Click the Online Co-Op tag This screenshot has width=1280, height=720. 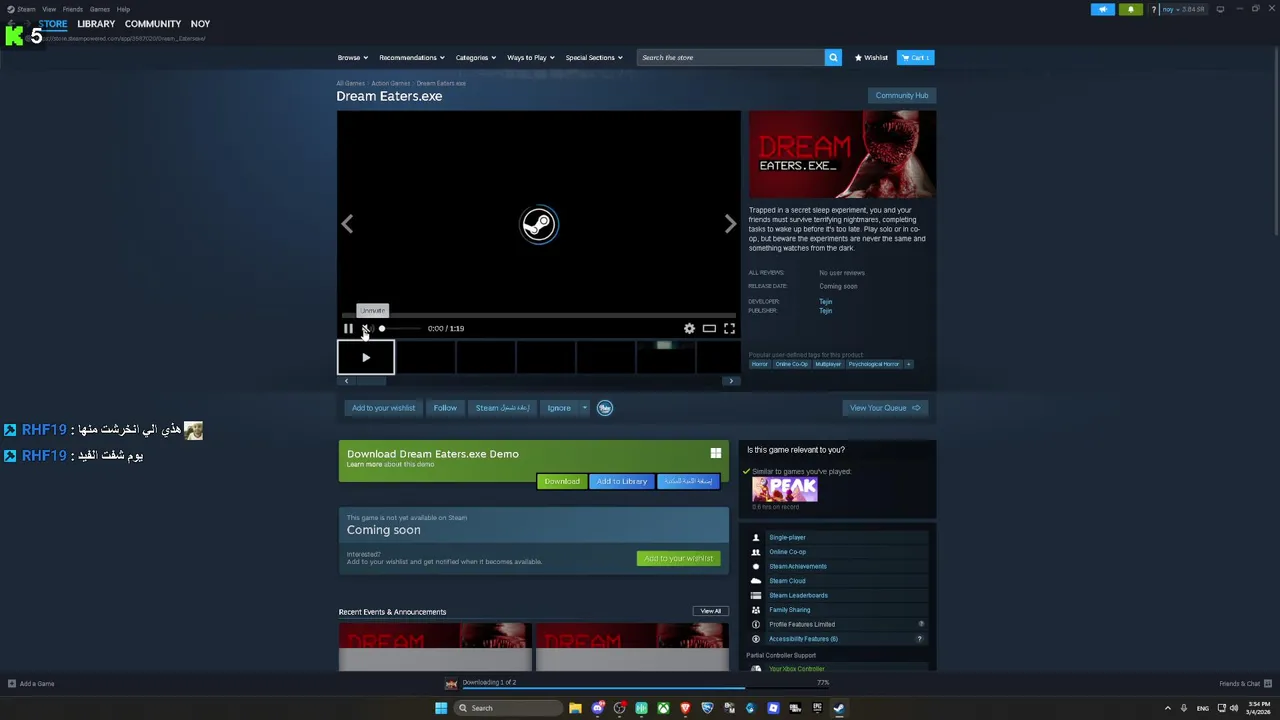pyautogui.click(x=791, y=364)
